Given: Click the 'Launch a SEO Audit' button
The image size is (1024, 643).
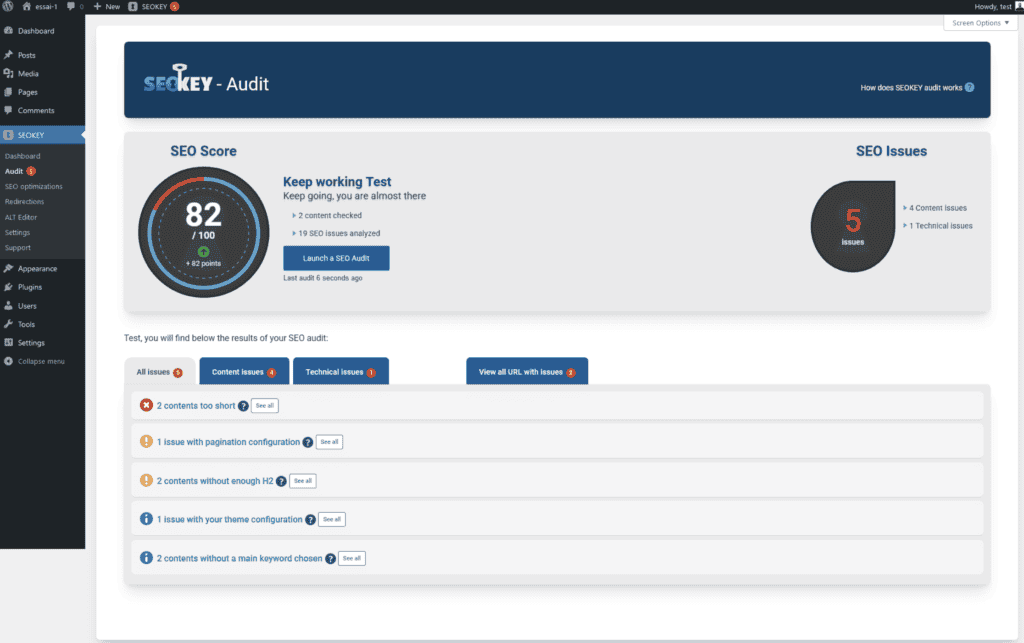Looking at the screenshot, I should point(336,258).
